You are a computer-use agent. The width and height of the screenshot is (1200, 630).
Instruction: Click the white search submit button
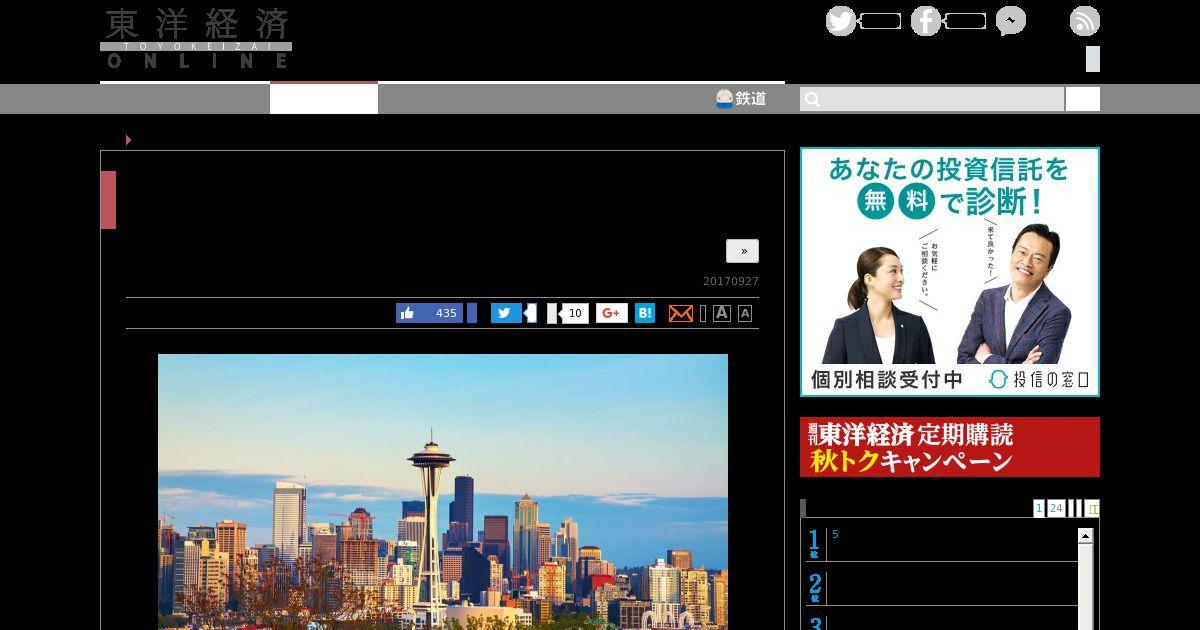coord(1083,99)
